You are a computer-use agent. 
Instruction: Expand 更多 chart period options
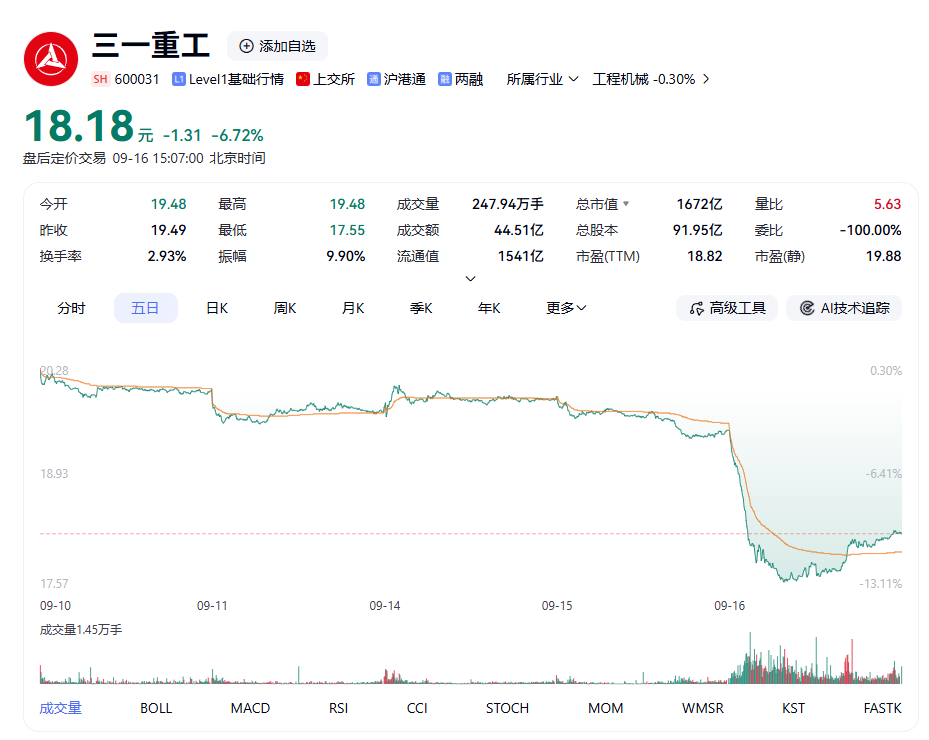tap(566, 308)
